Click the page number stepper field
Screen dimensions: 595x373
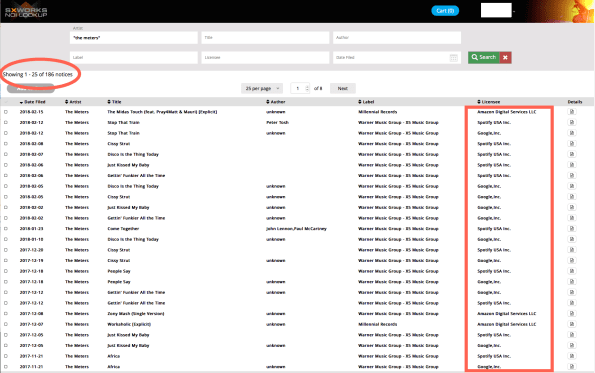click(x=300, y=88)
